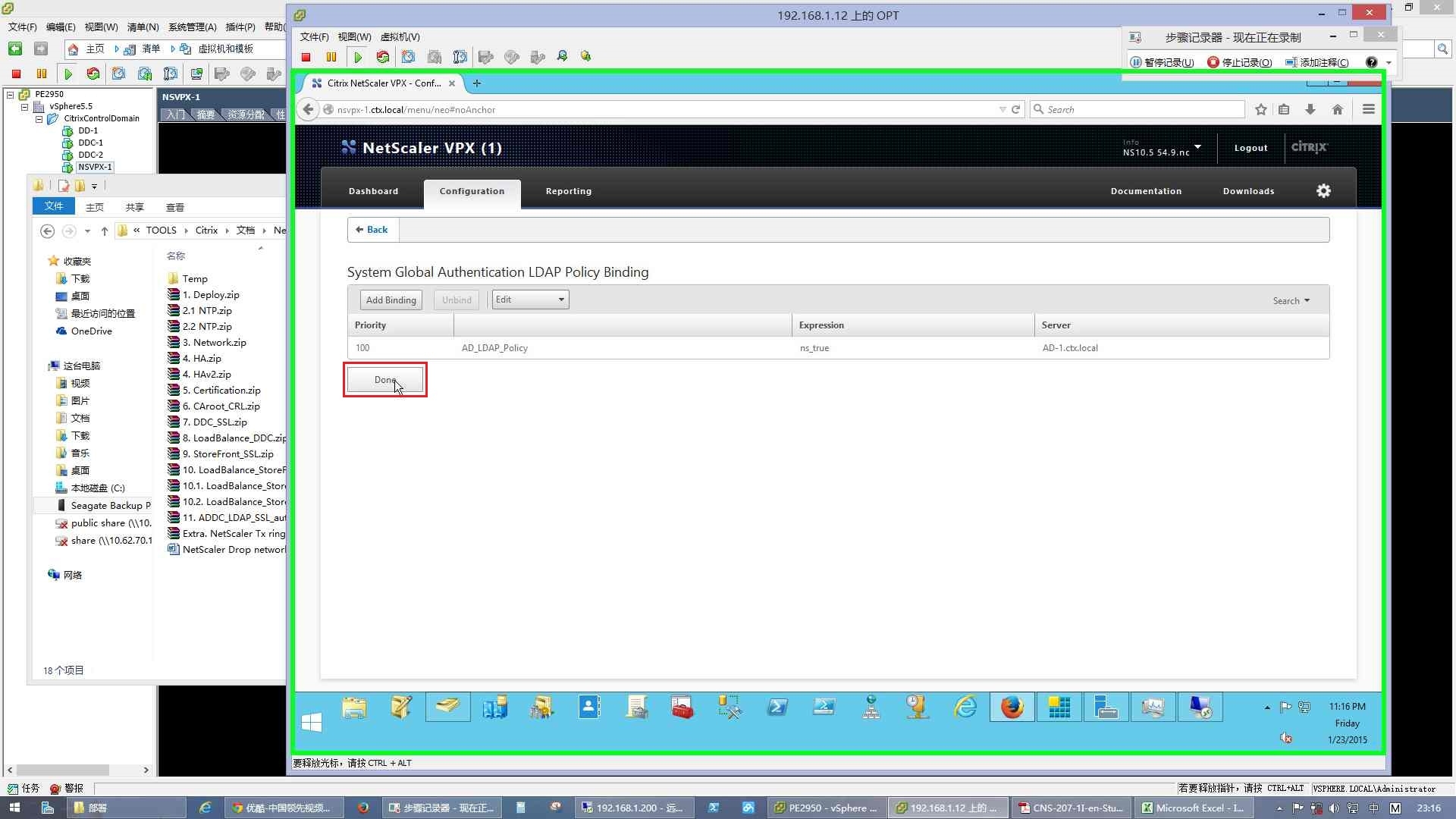Image resolution: width=1456 pixels, height=819 pixels.
Task: Open the NetScaler settings gear icon
Action: tap(1323, 191)
